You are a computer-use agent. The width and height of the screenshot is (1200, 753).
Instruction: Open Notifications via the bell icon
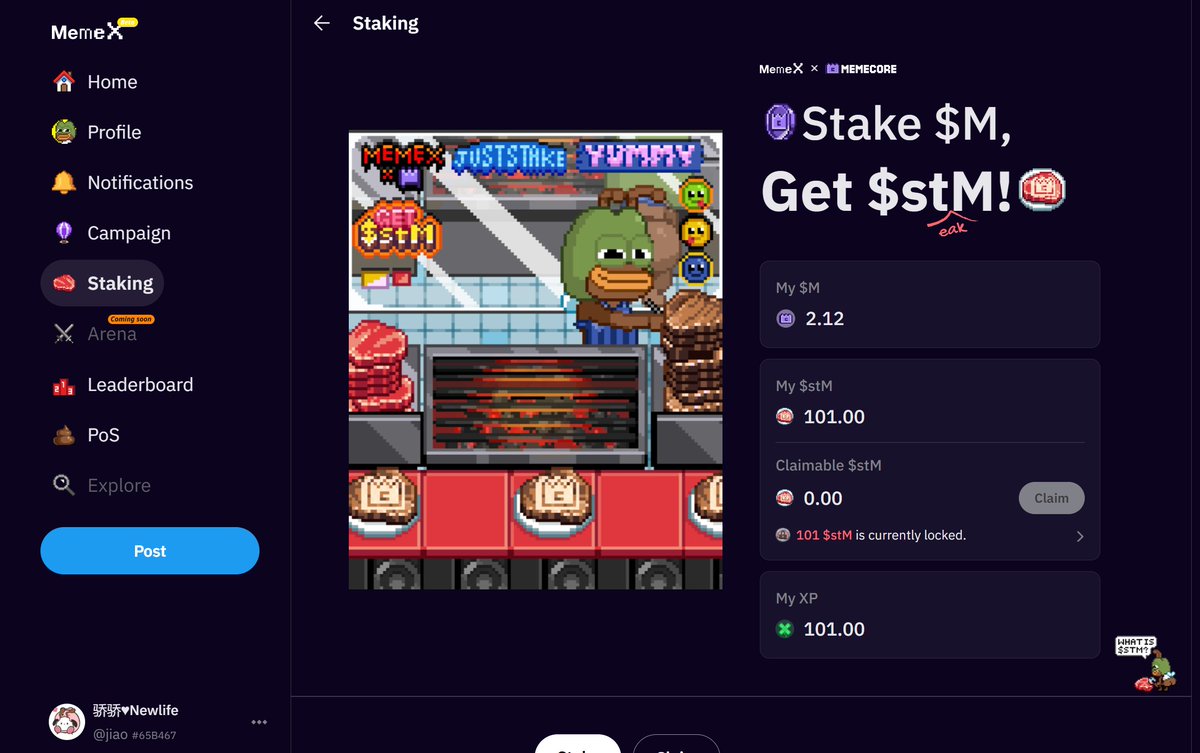[x=64, y=183]
